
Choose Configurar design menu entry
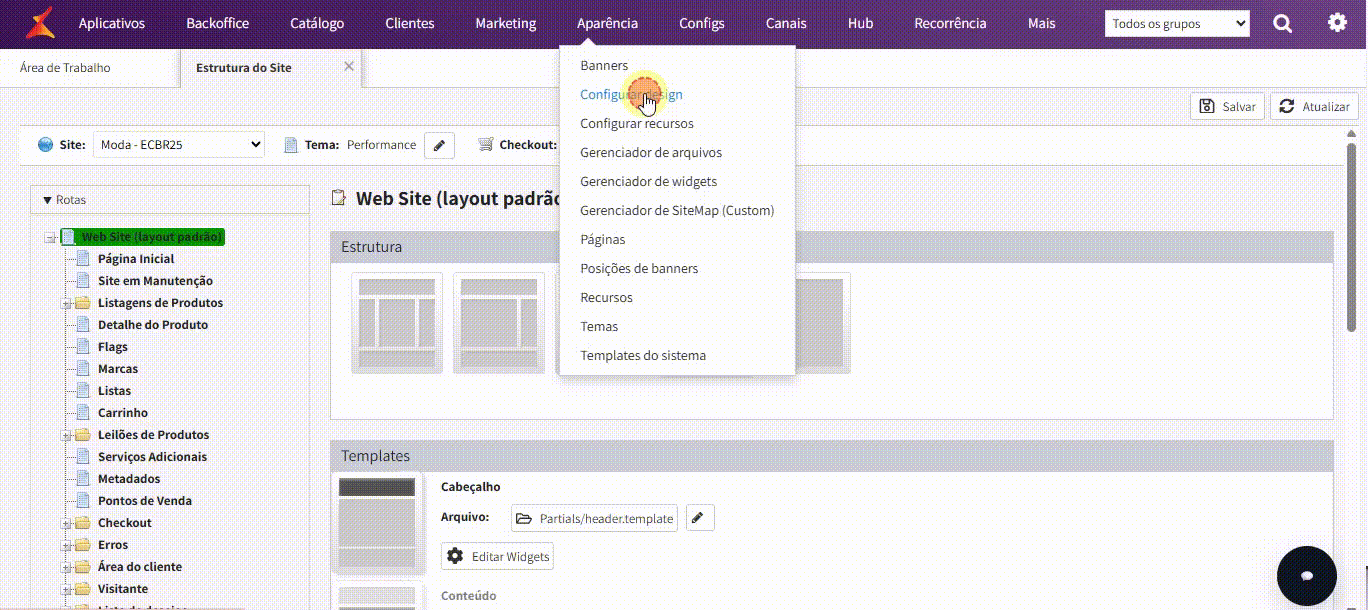pos(631,95)
